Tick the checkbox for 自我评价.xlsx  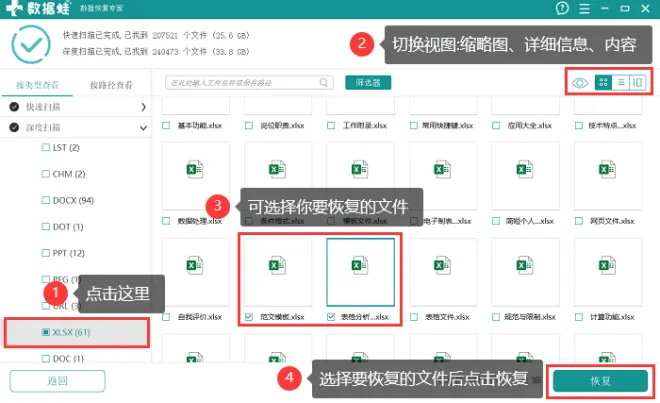click(166, 317)
